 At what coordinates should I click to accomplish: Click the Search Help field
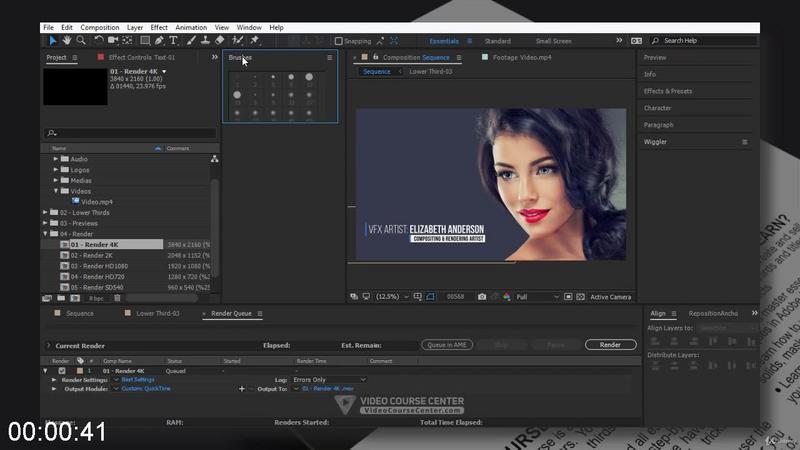(x=703, y=41)
